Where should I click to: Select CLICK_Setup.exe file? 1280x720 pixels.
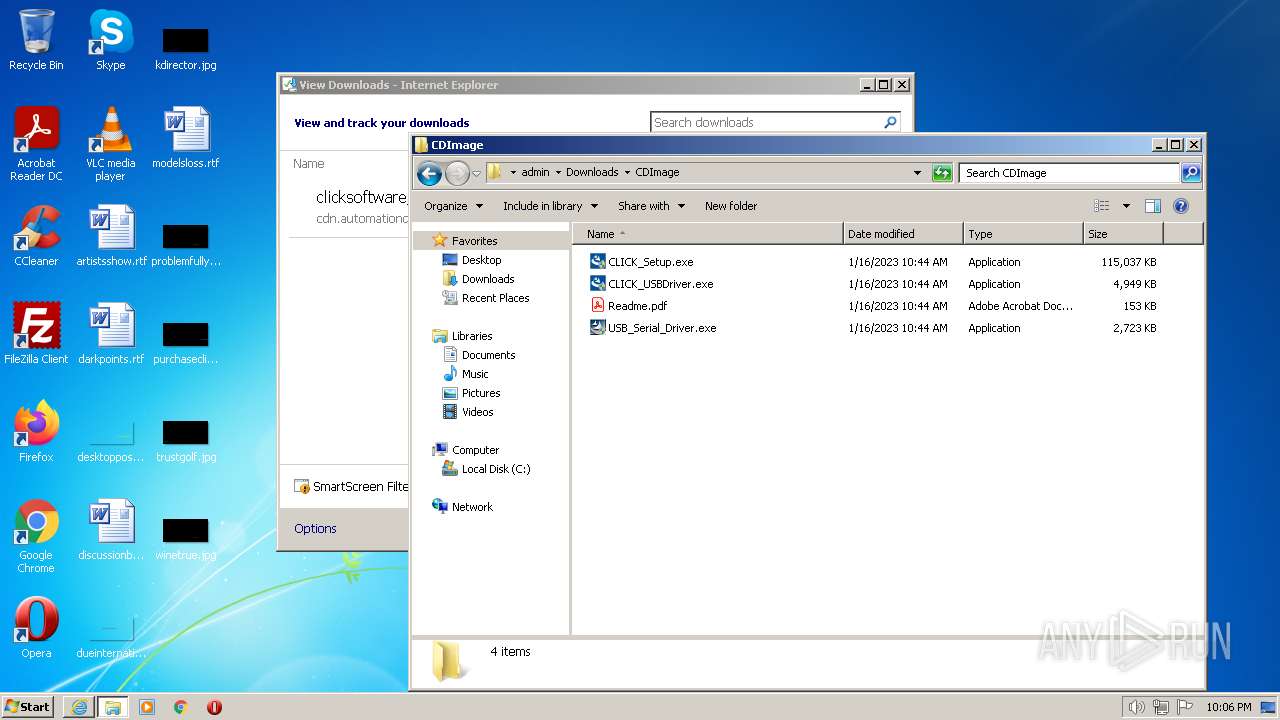642,262
